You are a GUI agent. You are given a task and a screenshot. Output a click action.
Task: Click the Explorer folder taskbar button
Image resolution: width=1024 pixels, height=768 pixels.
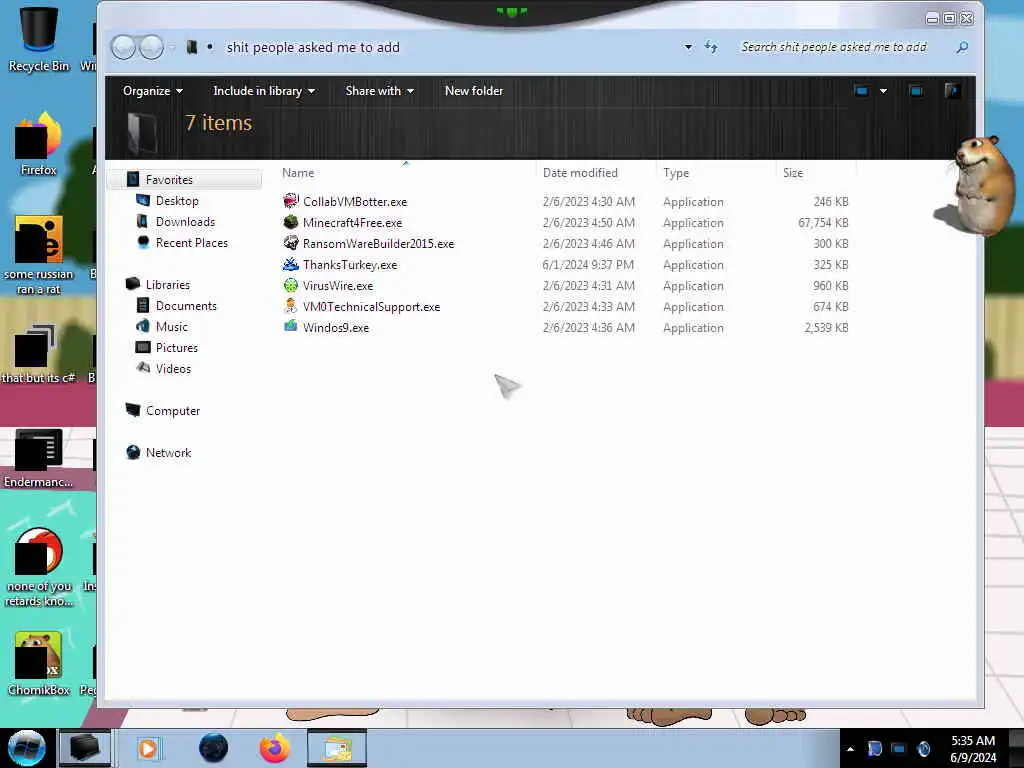[337, 748]
